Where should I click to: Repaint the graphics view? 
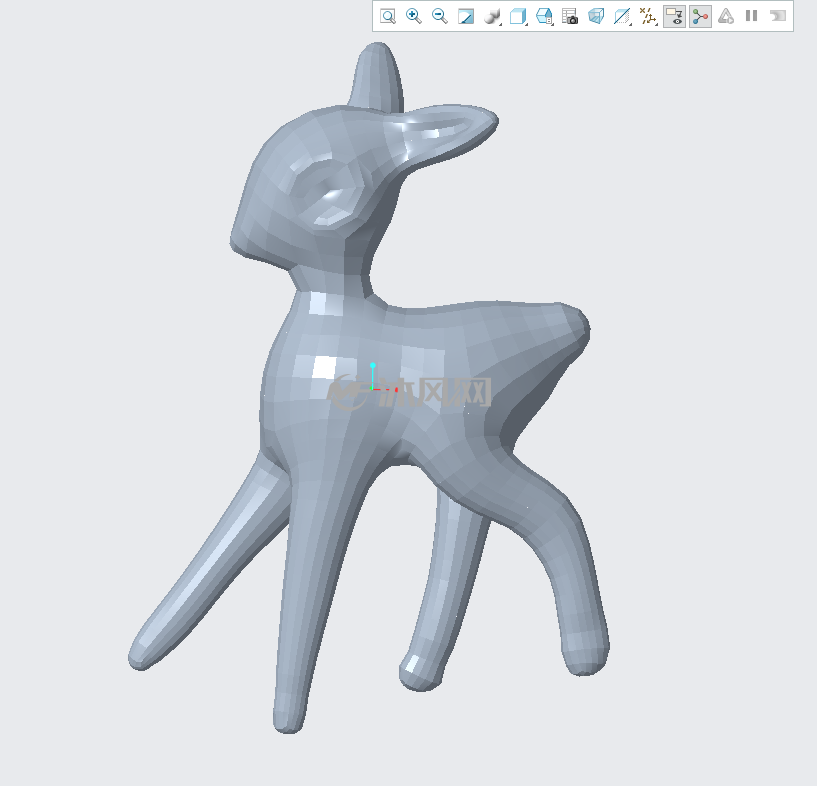[x=466, y=16]
